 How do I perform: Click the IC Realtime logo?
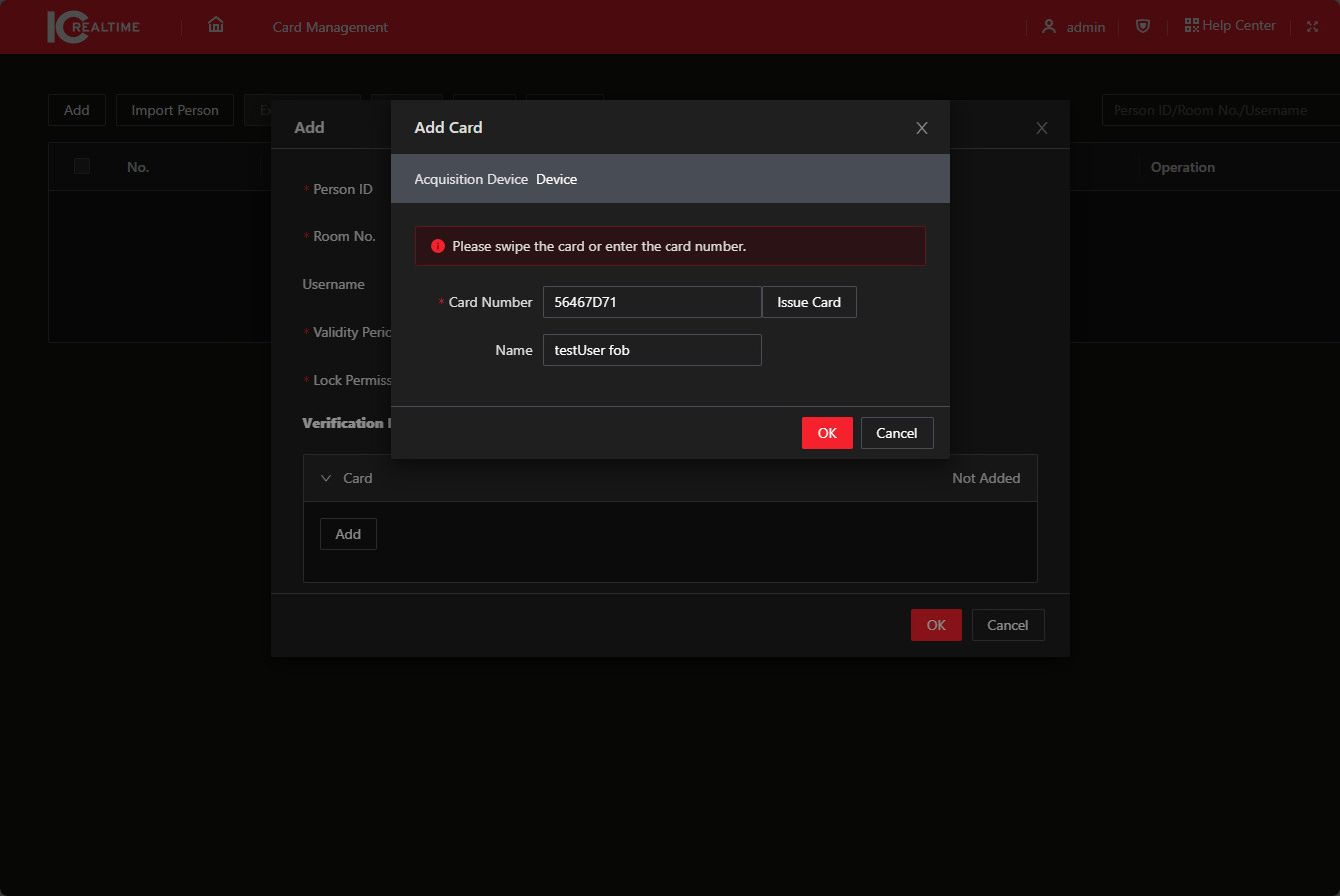(93, 27)
